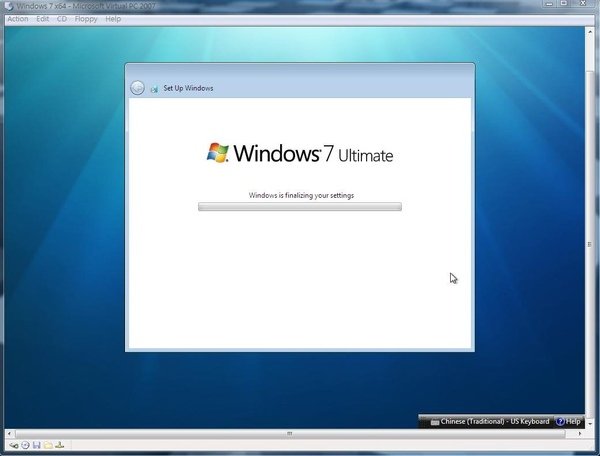This screenshot has width=600, height=456.
Task: Click scroll down arrow
Action: [x=589, y=423]
